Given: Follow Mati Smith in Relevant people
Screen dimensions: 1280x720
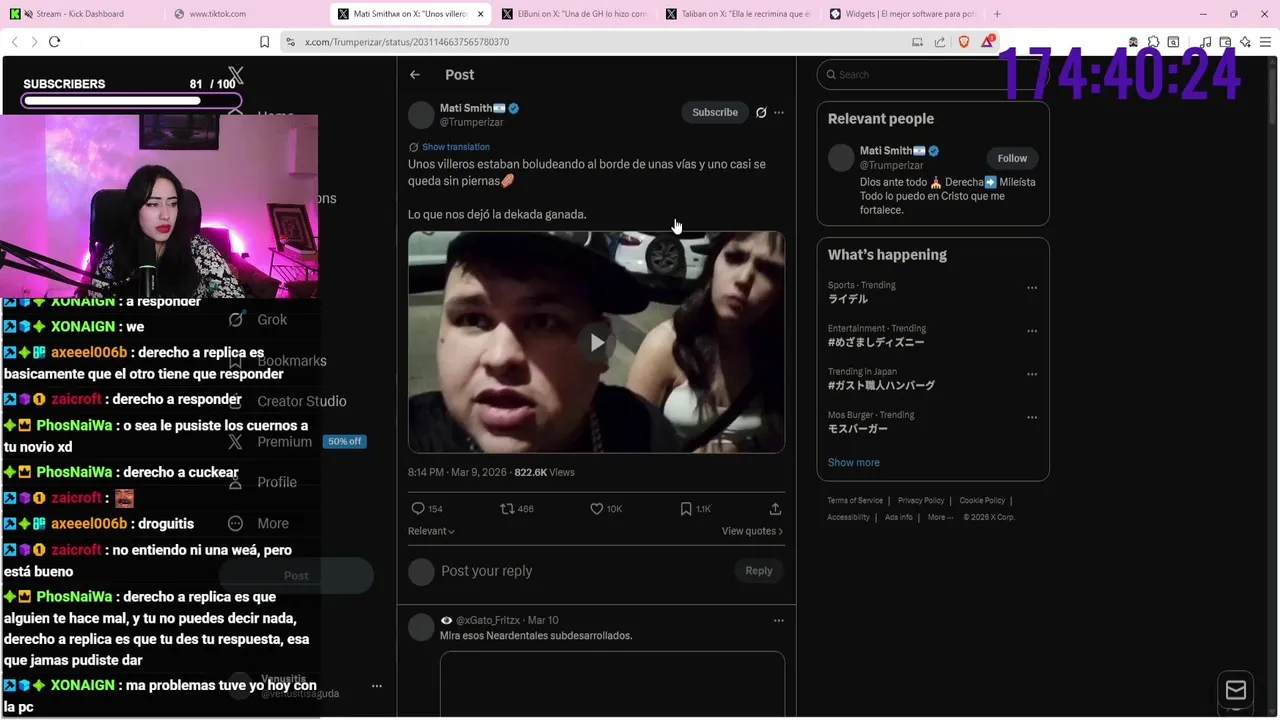Looking at the screenshot, I should [1012, 158].
